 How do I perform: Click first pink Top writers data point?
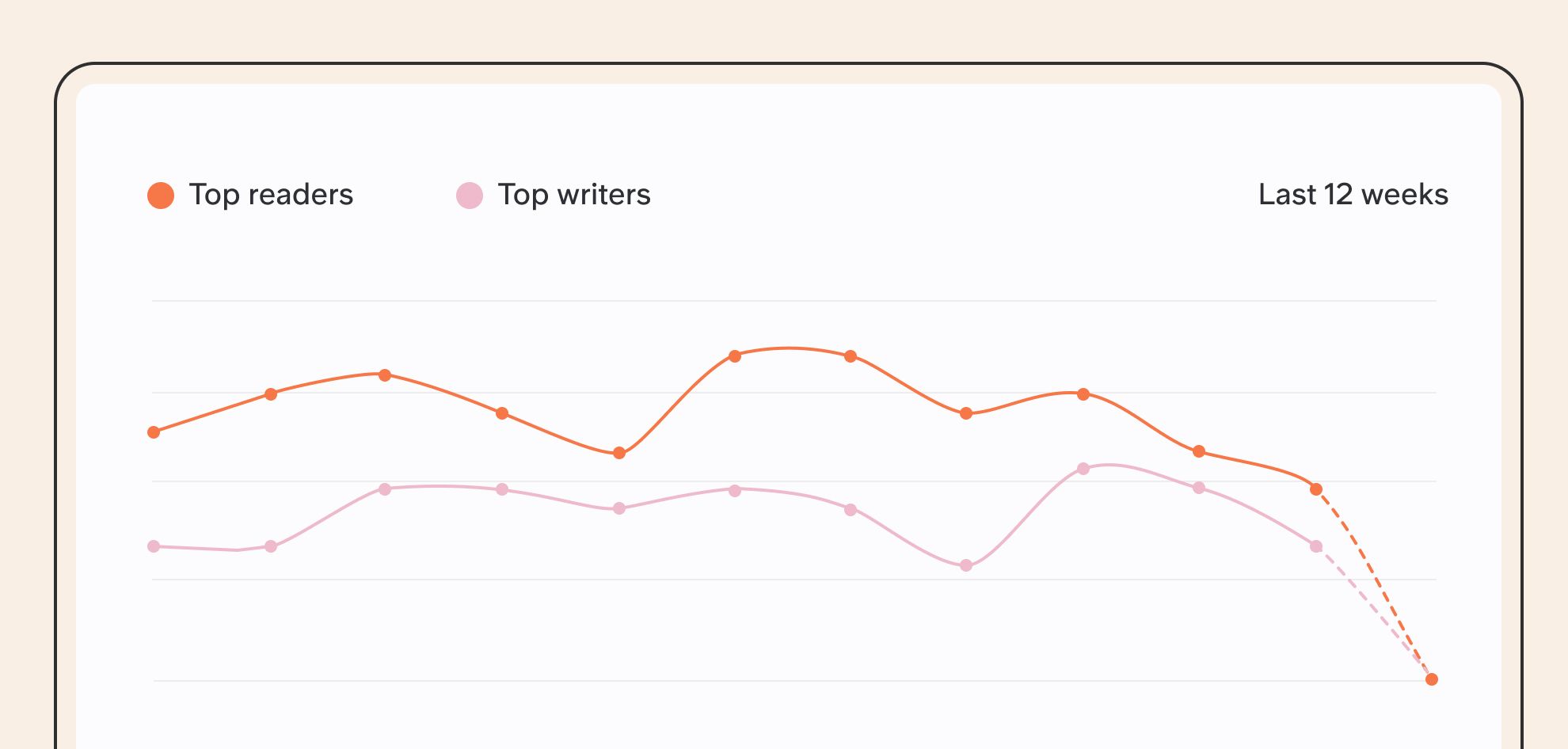154,546
